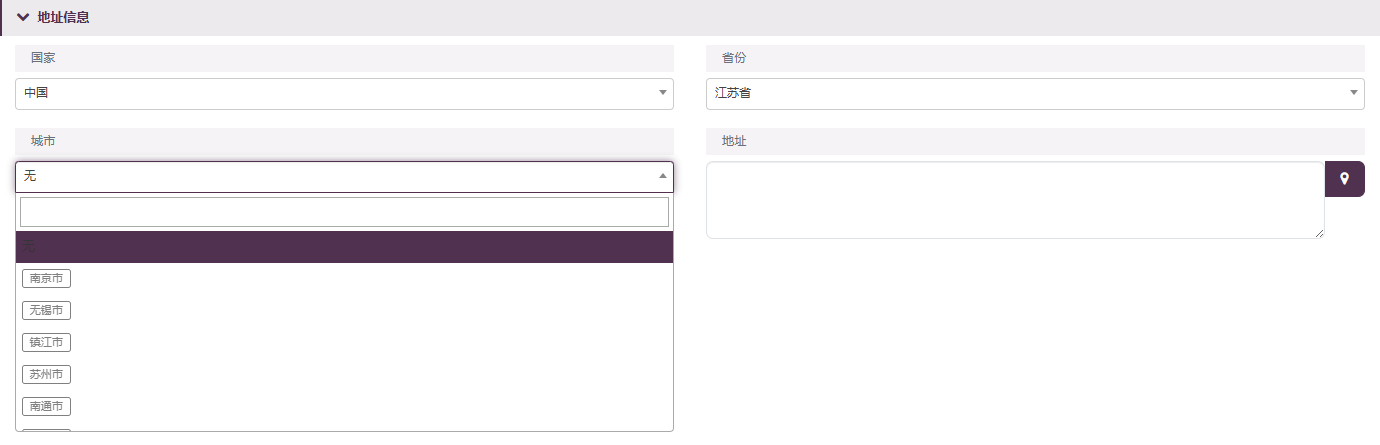Click the 地址信息 section header title

tap(63, 17)
